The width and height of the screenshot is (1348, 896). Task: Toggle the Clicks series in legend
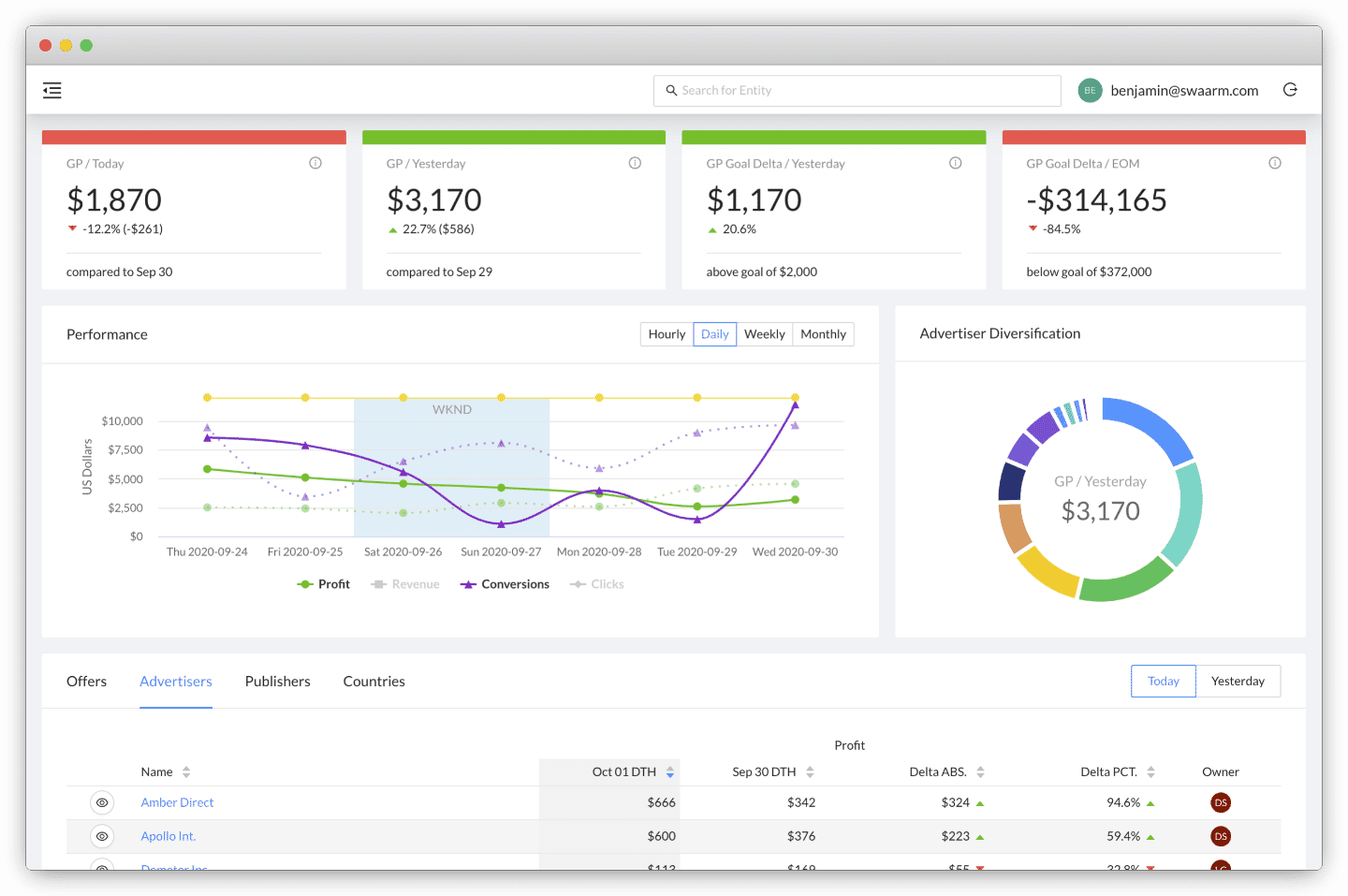pos(596,584)
